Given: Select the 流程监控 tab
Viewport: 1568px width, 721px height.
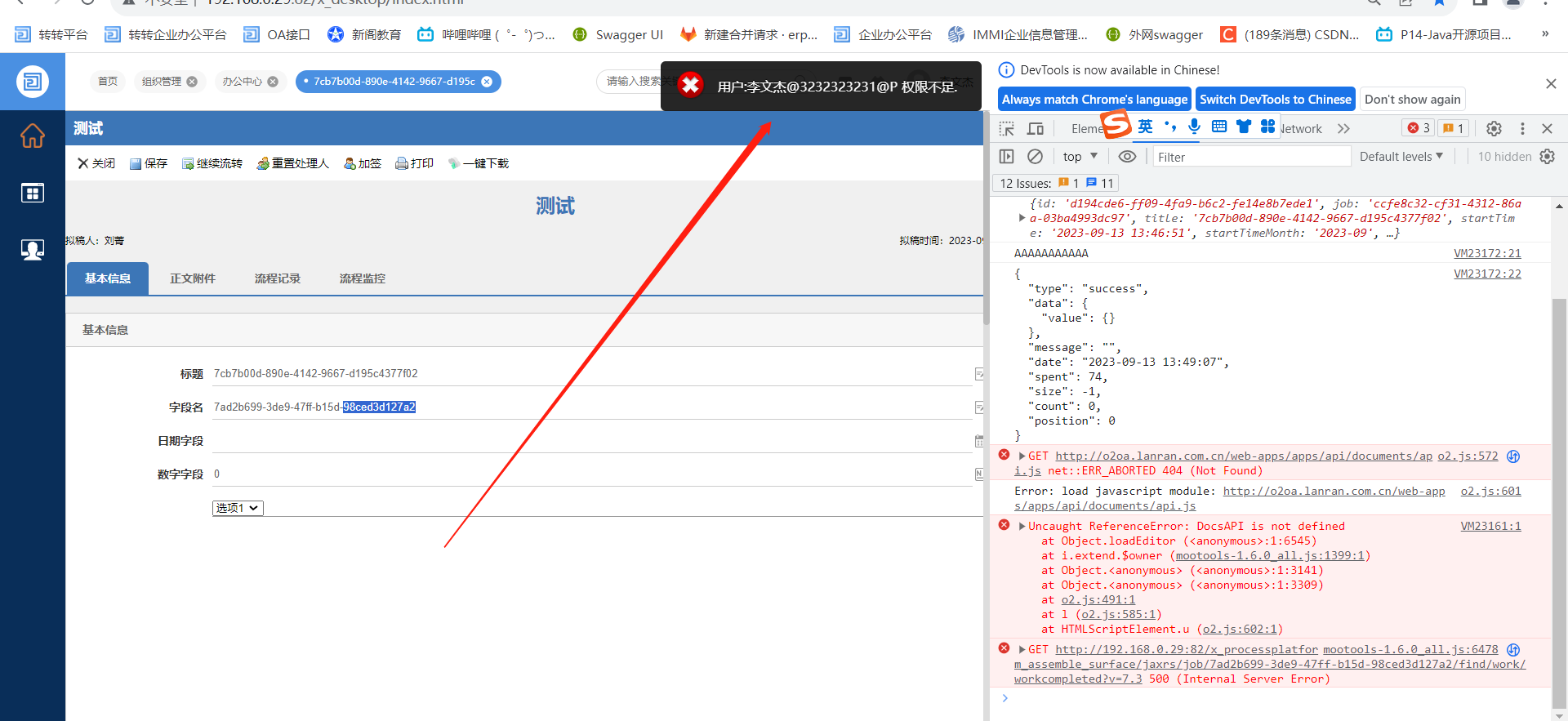Looking at the screenshot, I should point(363,278).
